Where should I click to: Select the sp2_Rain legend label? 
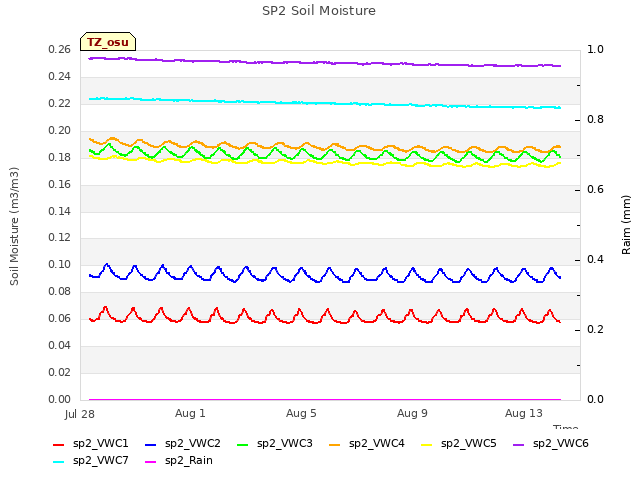pos(189,461)
